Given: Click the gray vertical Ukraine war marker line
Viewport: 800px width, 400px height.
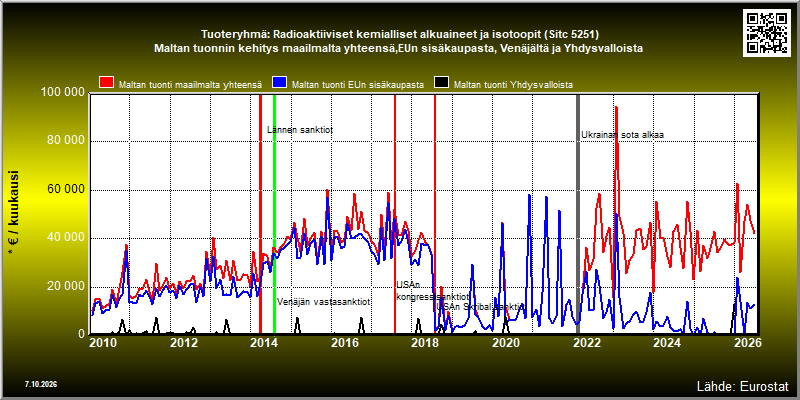Looking at the screenshot, I should point(578,214).
